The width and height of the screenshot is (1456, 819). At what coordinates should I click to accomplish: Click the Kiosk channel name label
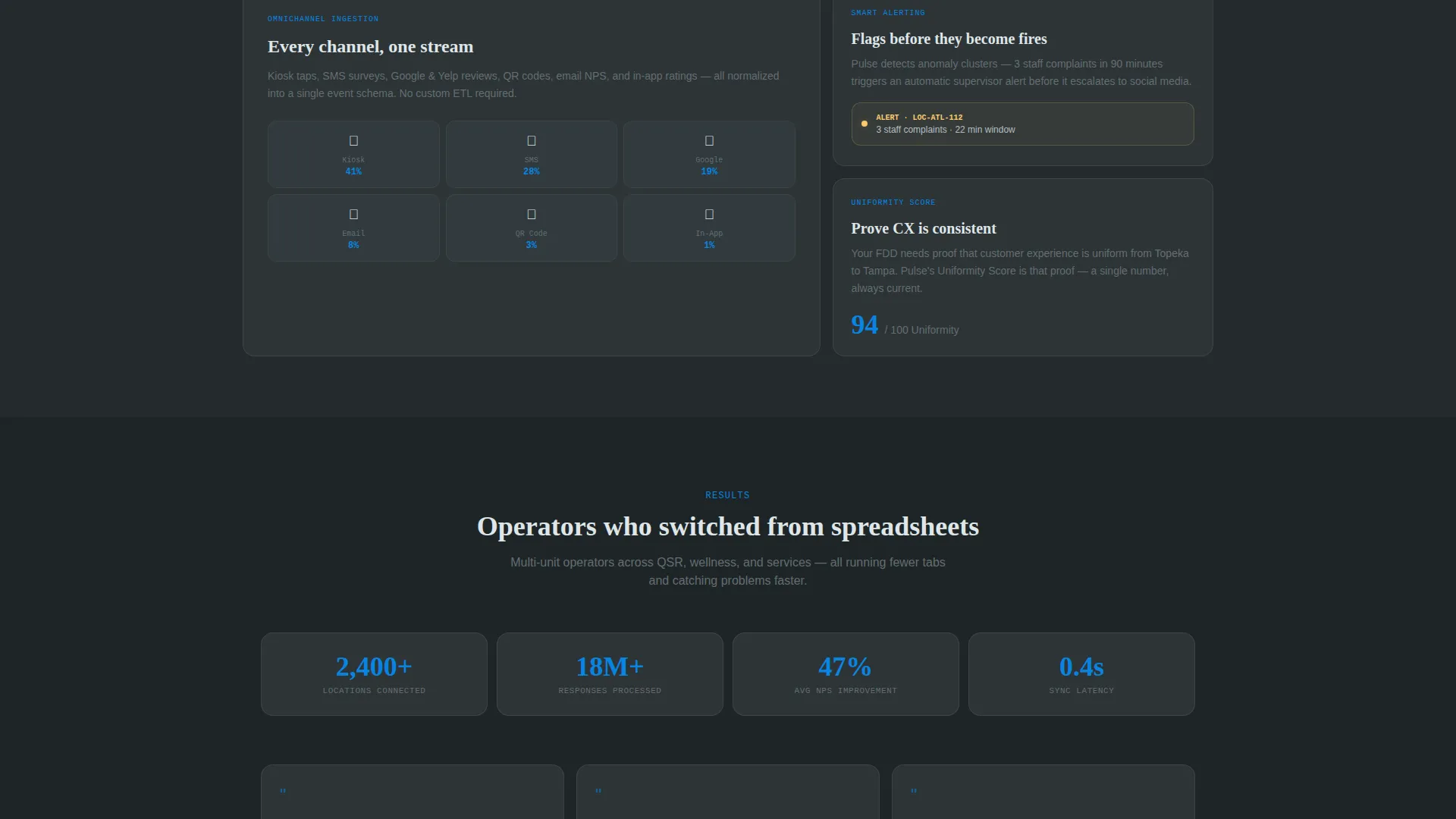tap(353, 160)
